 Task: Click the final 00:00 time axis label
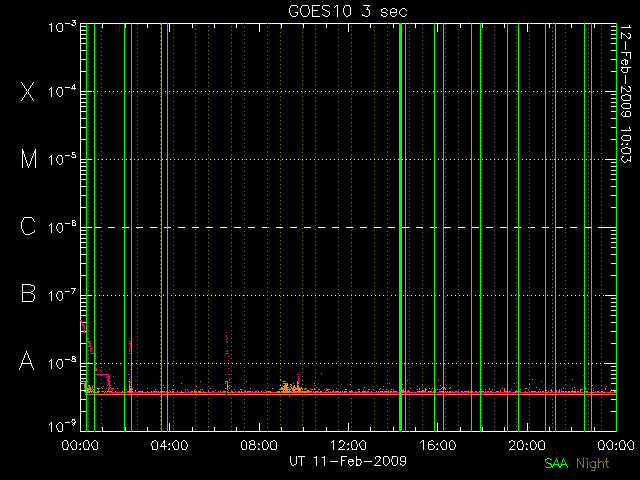tap(616, 445)
